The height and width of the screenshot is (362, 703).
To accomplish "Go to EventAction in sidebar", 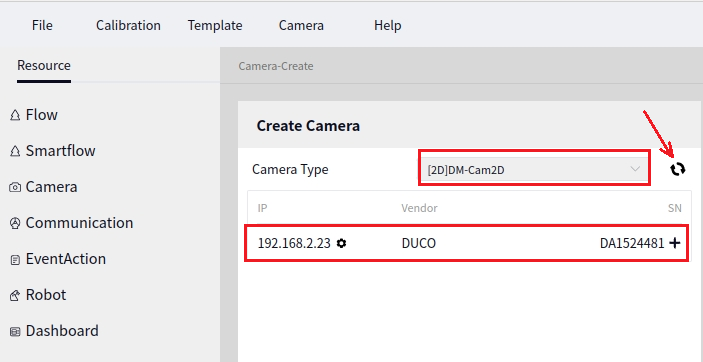I will pos(66,259).
